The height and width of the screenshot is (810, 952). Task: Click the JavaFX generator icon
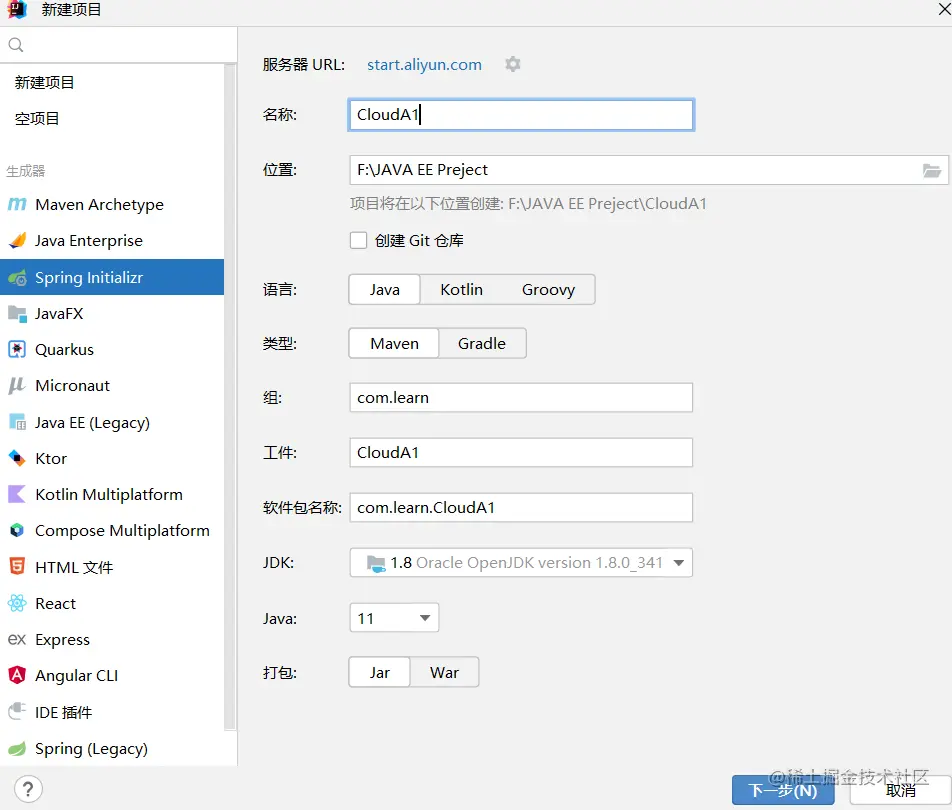[x=17, y=313]
